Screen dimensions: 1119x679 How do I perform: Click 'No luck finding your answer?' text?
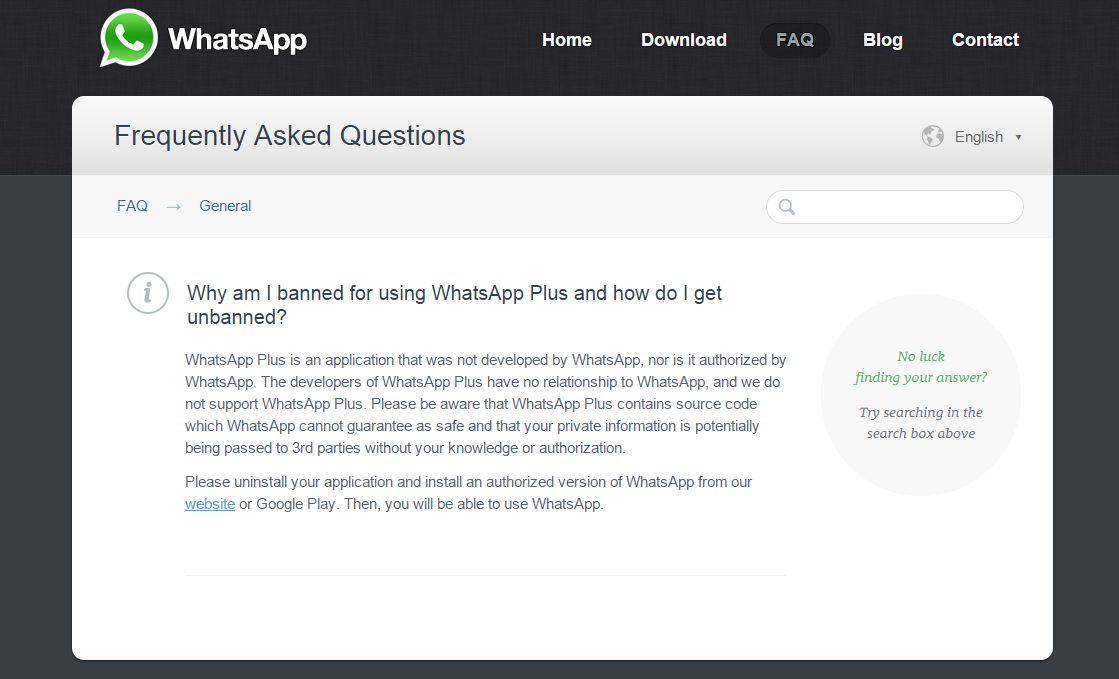(921, 367)
